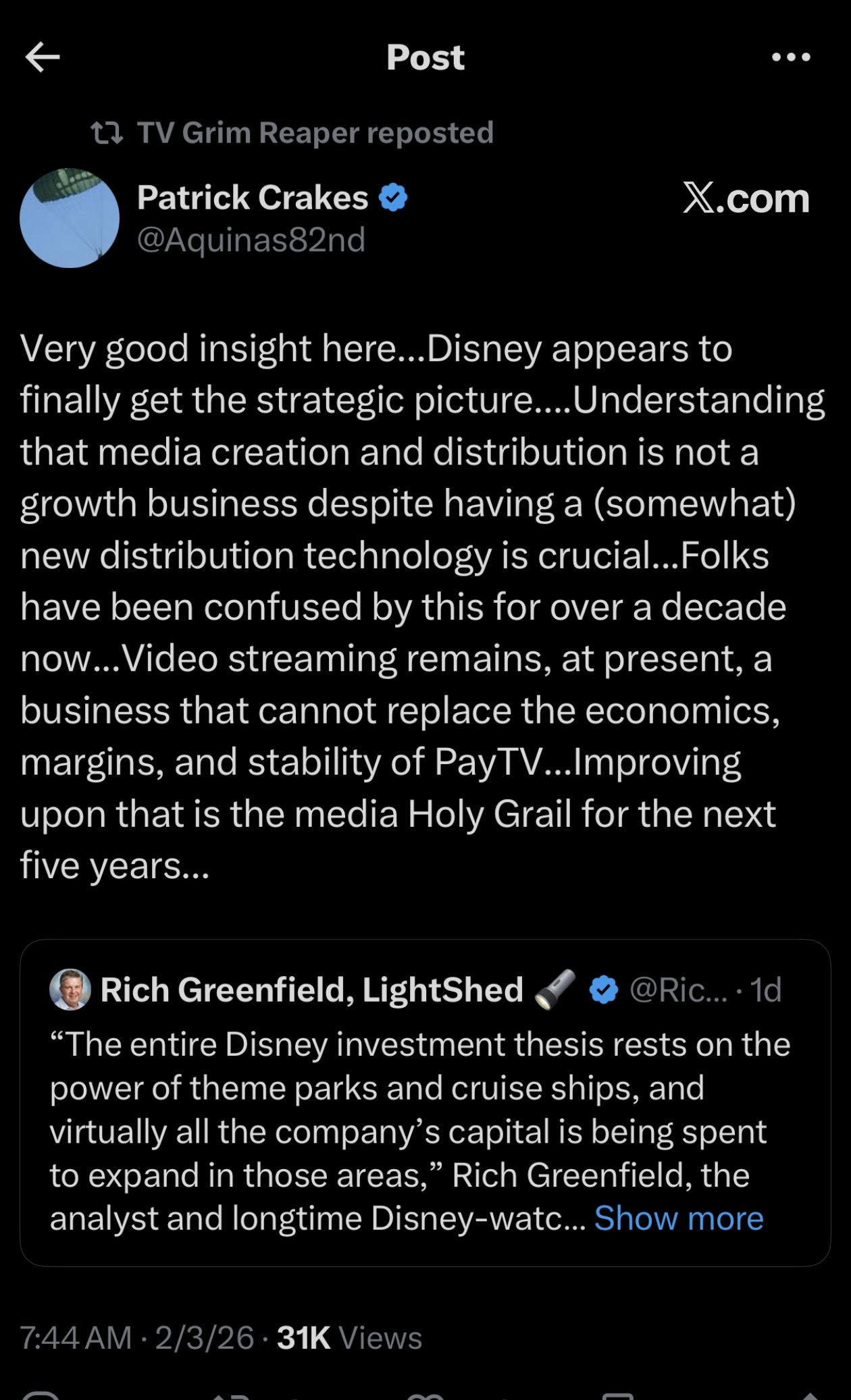Open Rich Greenfield, LightShed profile name
851x1400 pixels.
[311, 990]
